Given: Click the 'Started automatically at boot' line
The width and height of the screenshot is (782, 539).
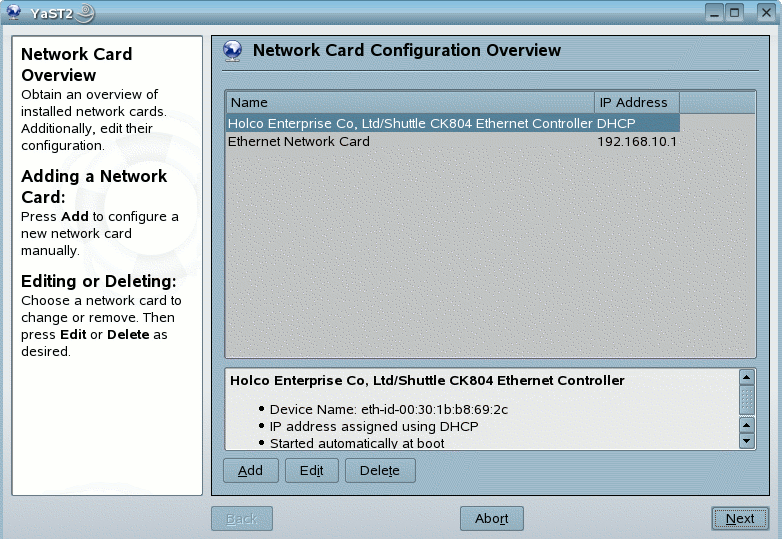Looking at the screenshot, I should [x=357, y=443].
